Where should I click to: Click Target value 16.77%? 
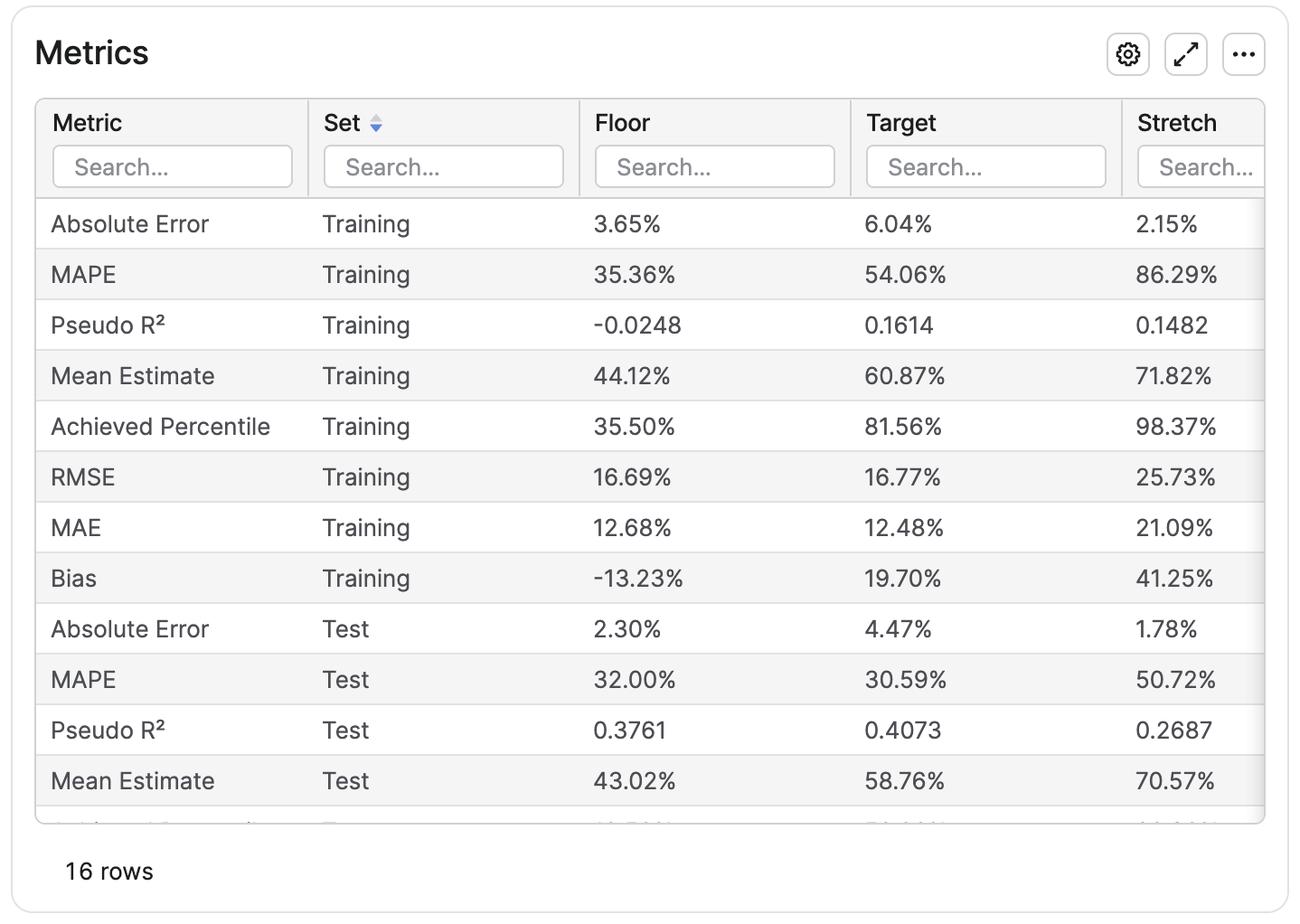click(x=903, y=477)
